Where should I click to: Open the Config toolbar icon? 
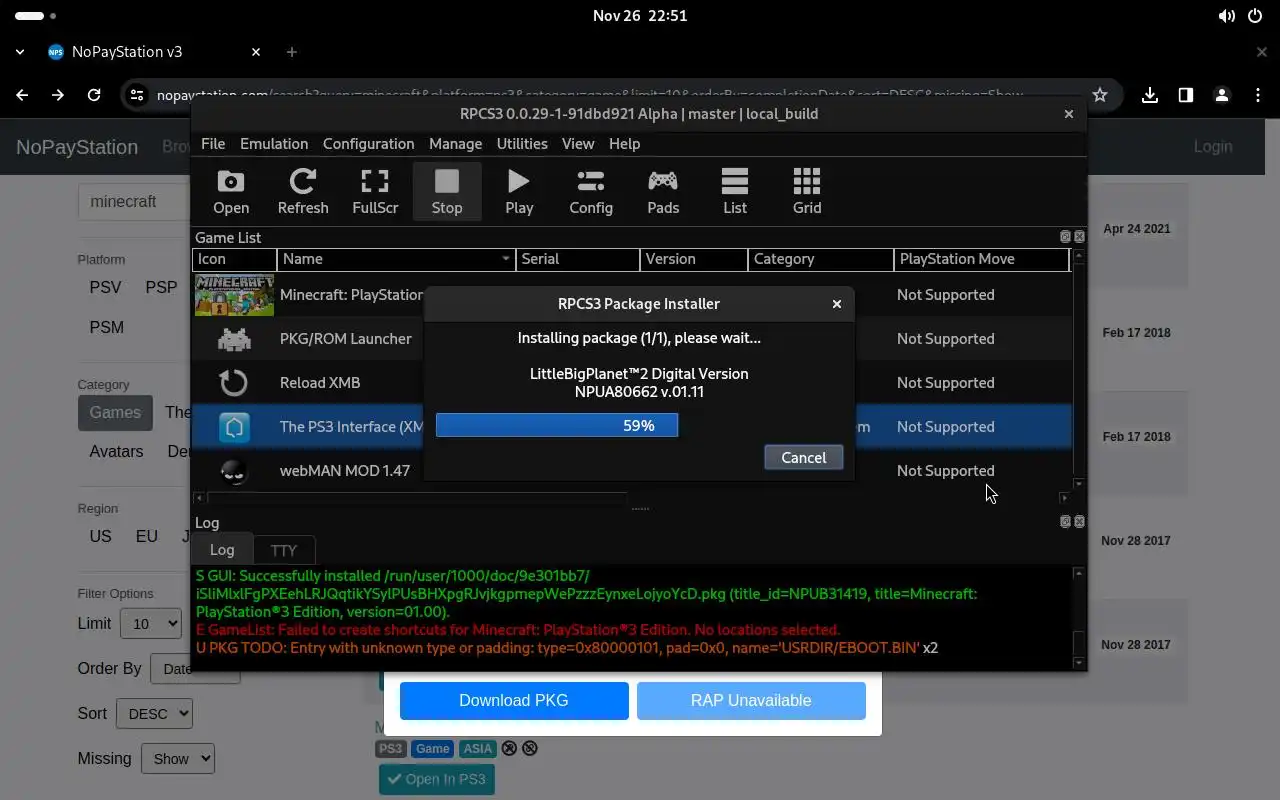591,191
